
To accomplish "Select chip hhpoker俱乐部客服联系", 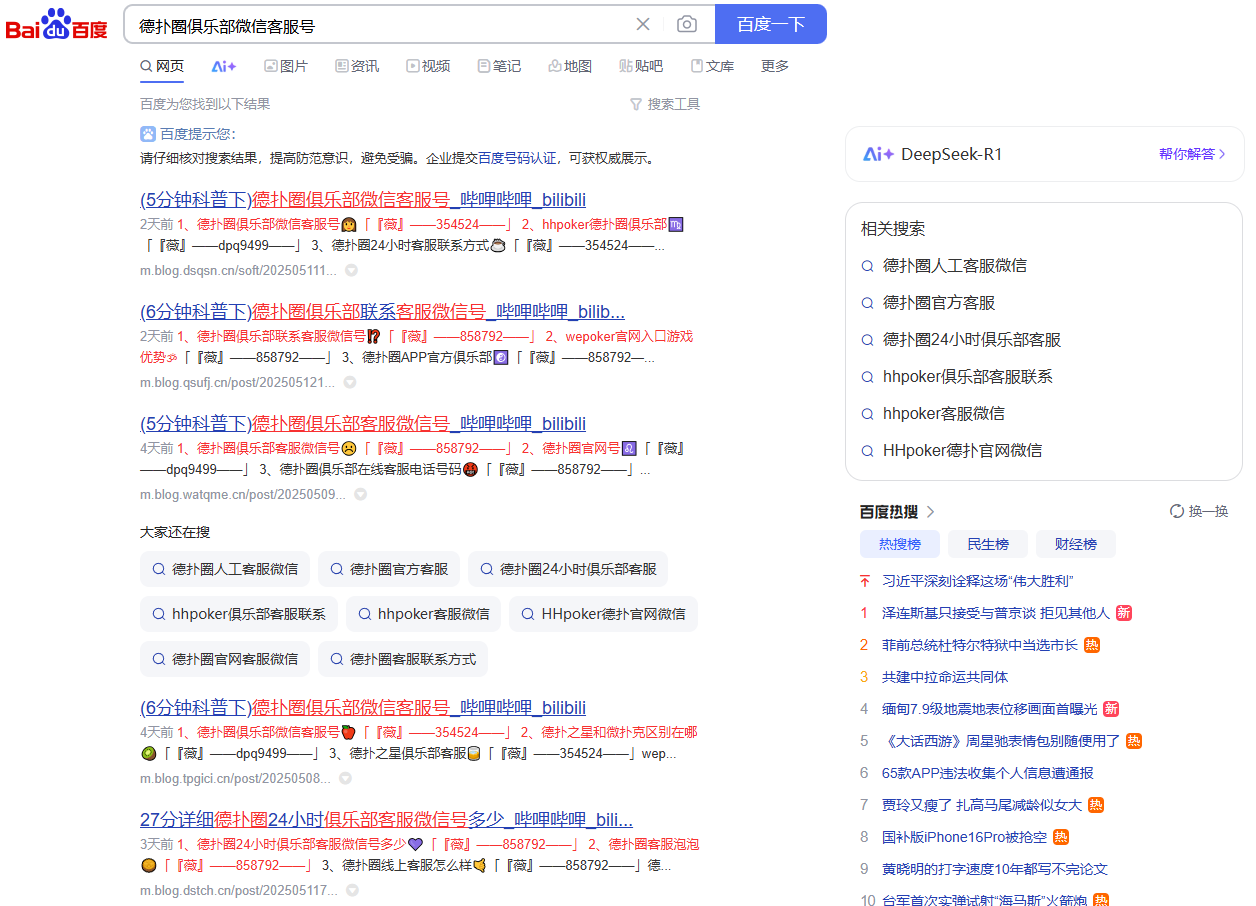I will coord(239,614).
